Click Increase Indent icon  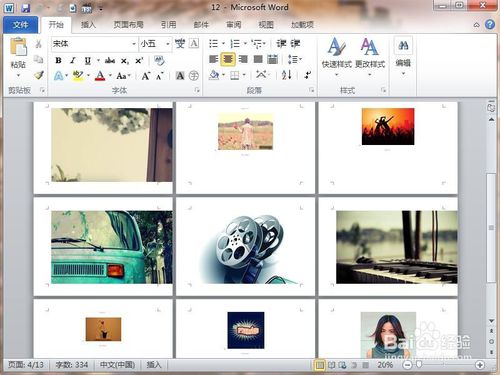295,43
